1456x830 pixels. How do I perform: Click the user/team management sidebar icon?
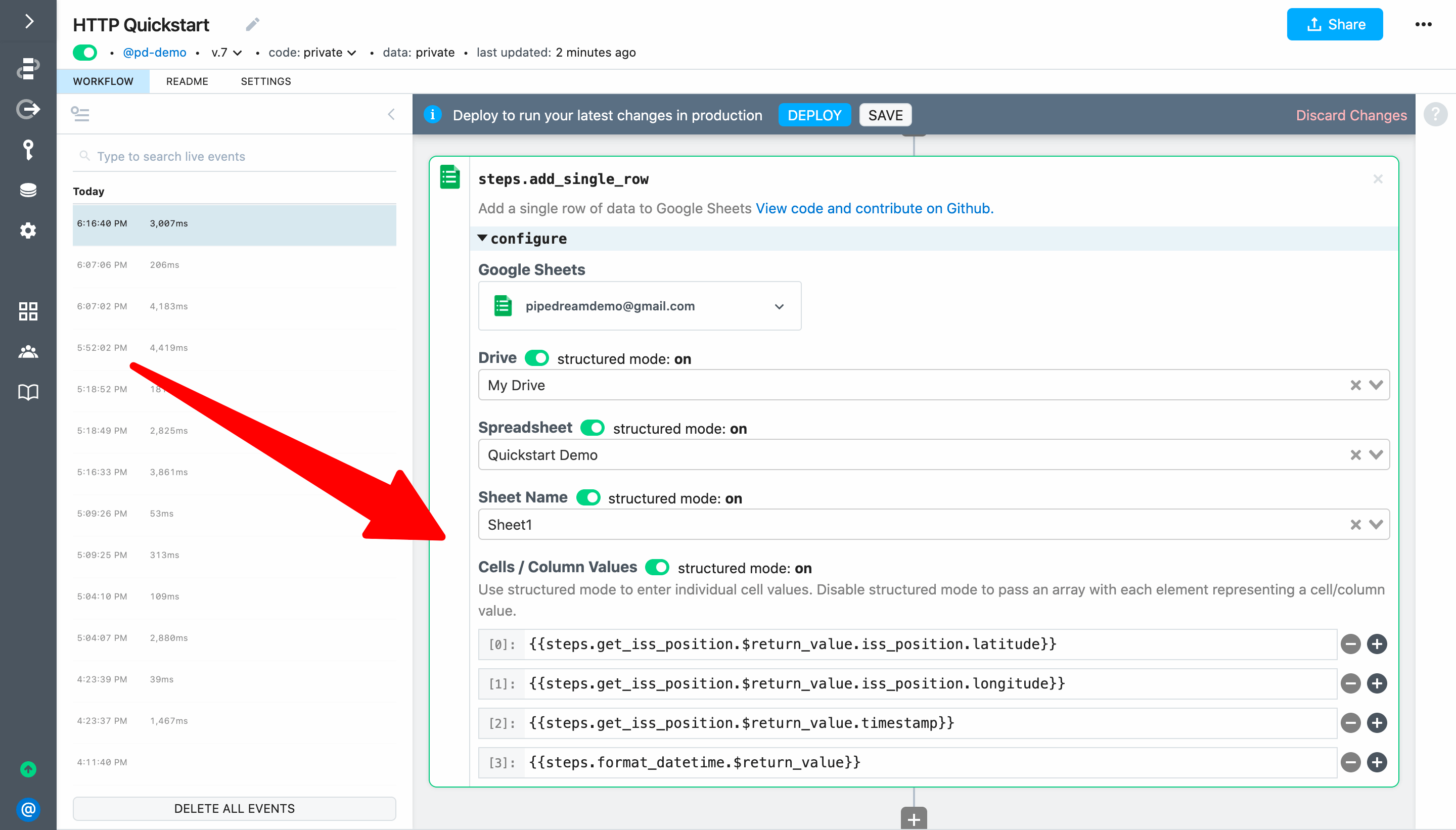(x=28, y=351)
